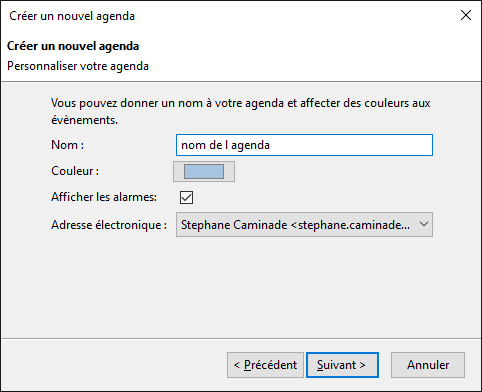Click the 'Adresse électronique :' label

pyautogui.click(x=109, y=225)
